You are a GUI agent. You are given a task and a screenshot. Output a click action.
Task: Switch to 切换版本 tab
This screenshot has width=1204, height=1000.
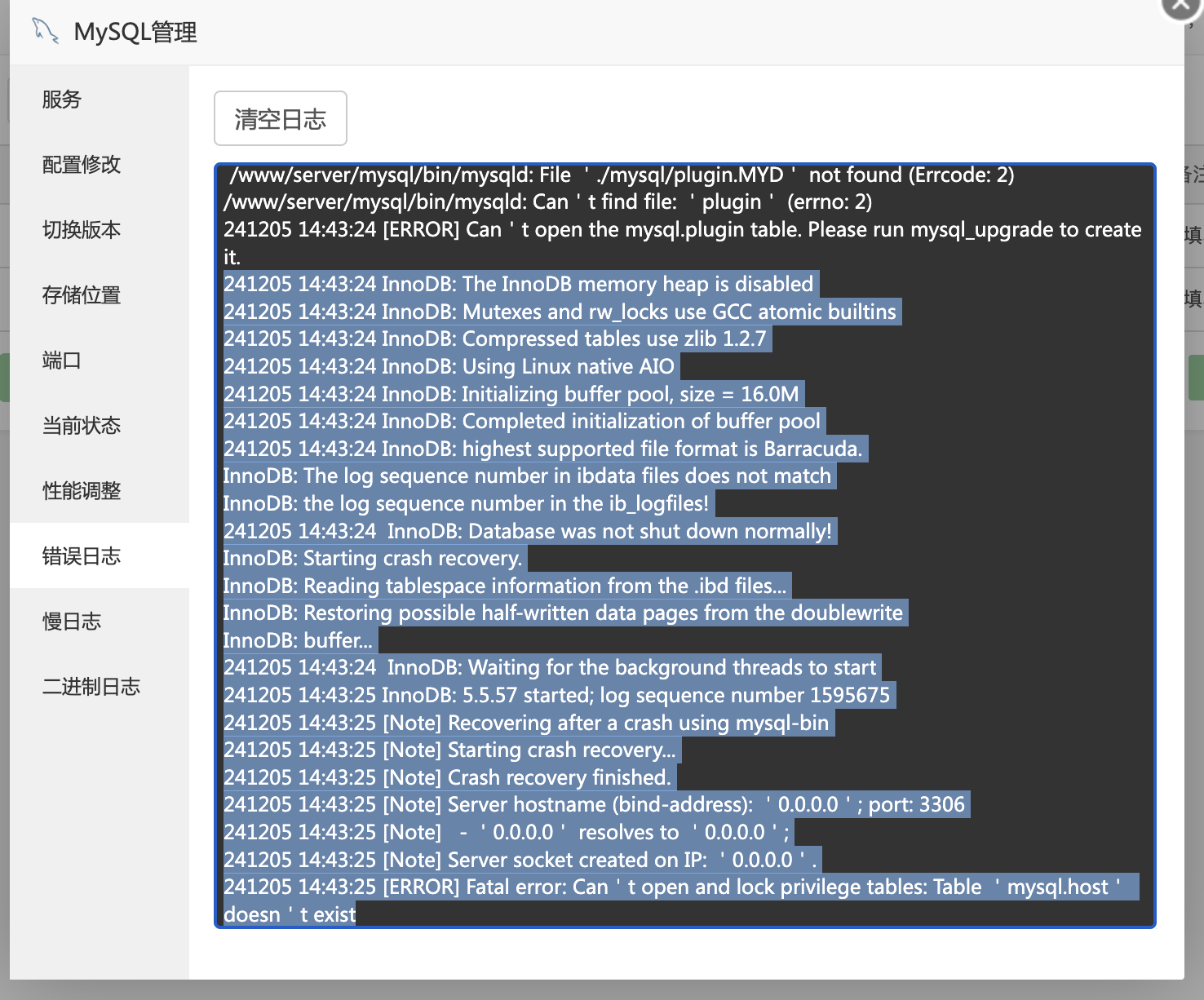100,230
